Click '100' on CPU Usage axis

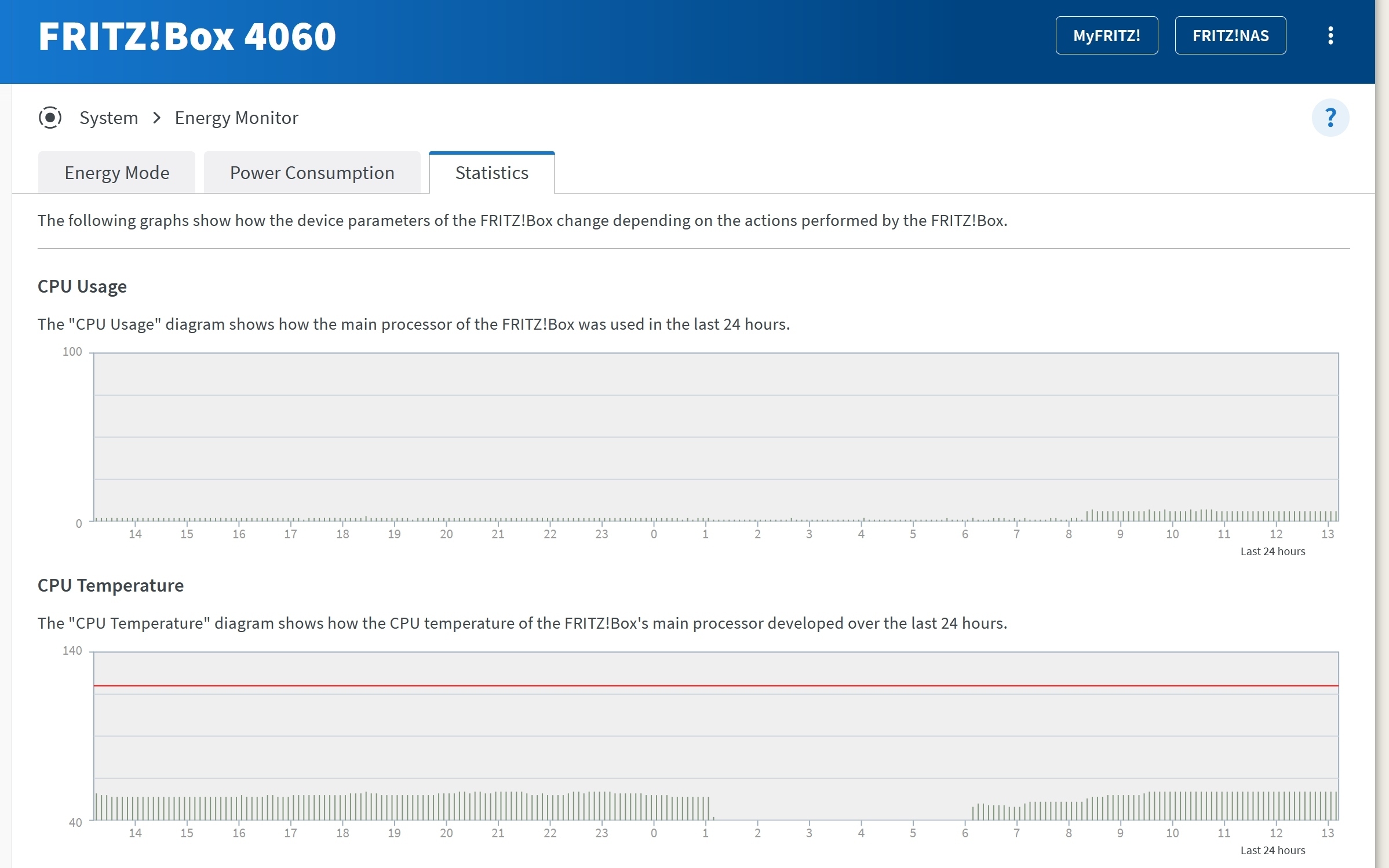[x=72, y=352]
